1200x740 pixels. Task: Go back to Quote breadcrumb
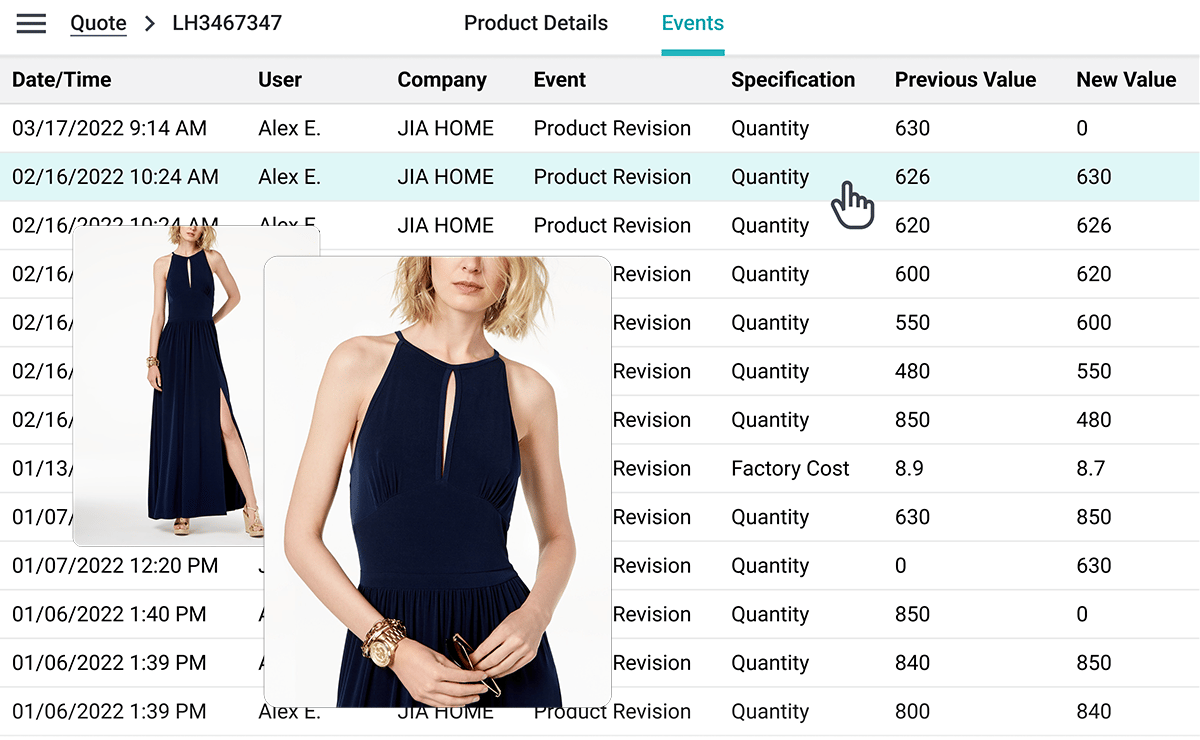[98, 23]
